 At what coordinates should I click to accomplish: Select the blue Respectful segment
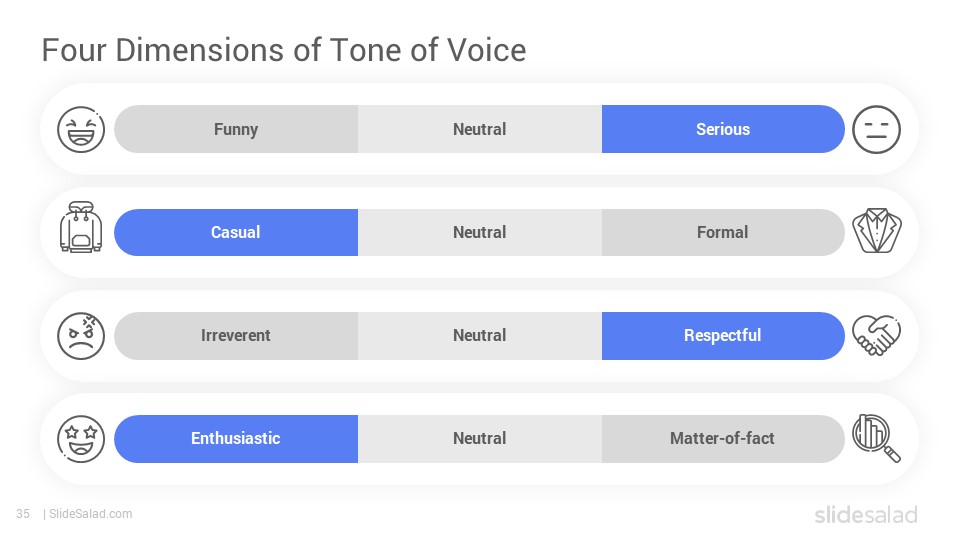(723, 336)
